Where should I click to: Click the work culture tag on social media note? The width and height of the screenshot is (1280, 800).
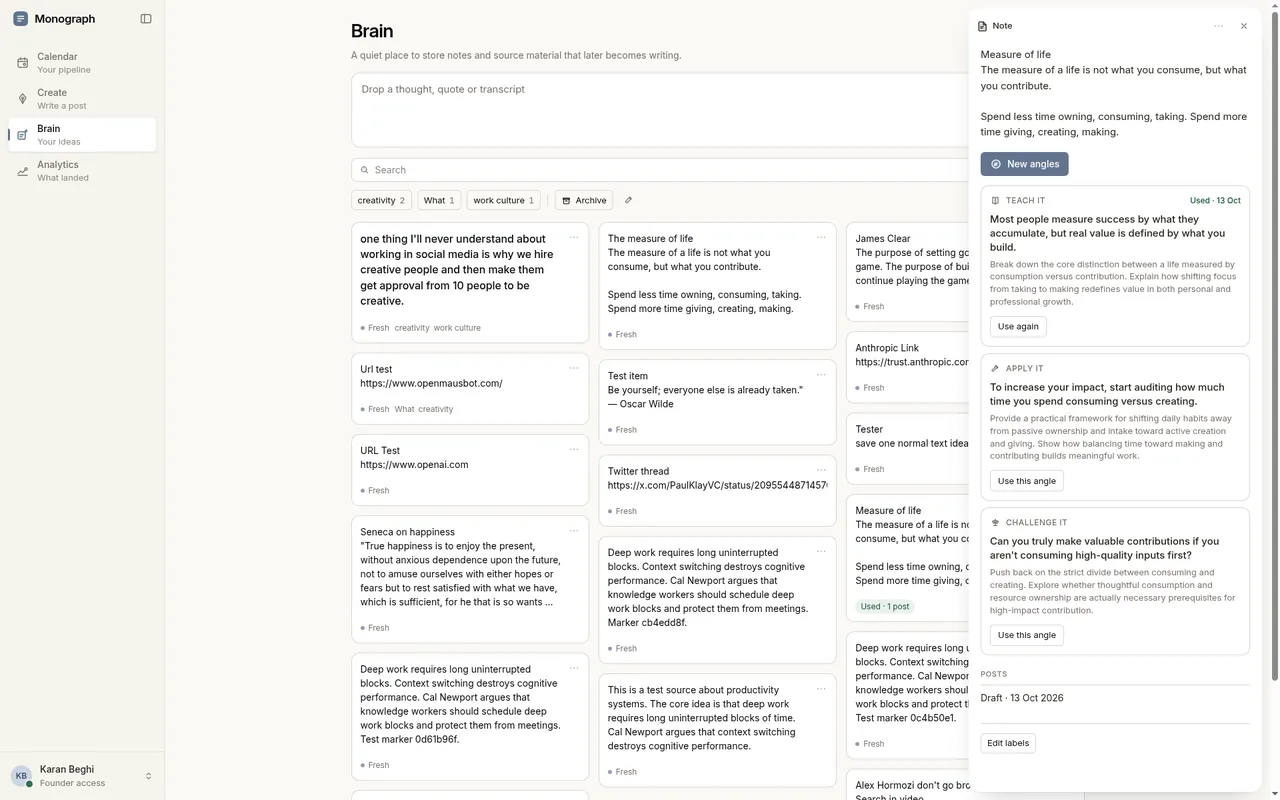click(x=457, y=328)
